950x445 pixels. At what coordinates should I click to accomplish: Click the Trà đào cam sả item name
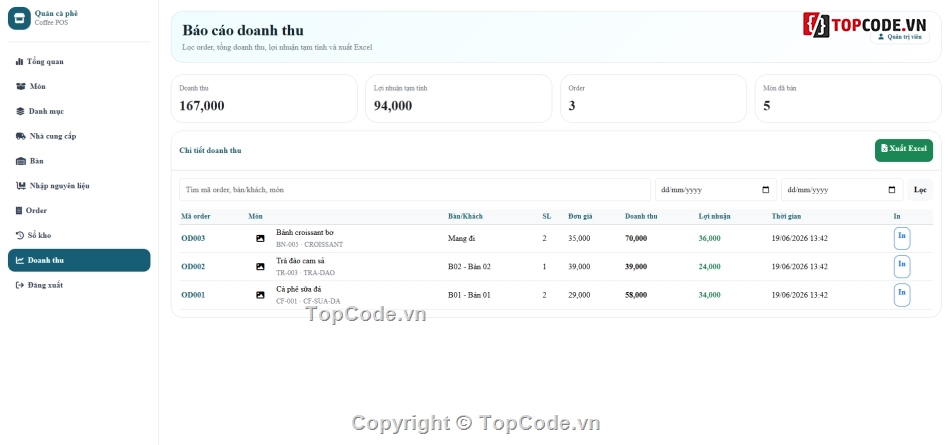coord(301,261)
